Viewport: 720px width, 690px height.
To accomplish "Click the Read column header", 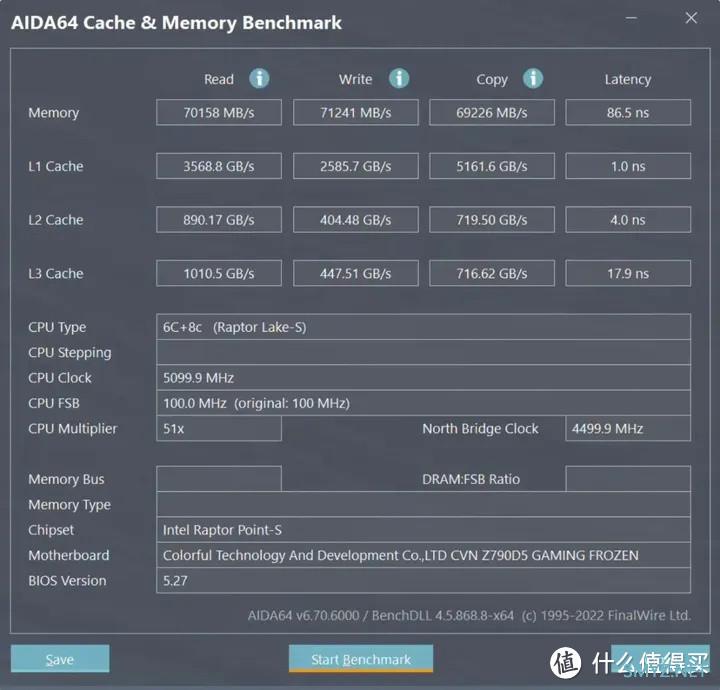I will (x=219, y=79).
